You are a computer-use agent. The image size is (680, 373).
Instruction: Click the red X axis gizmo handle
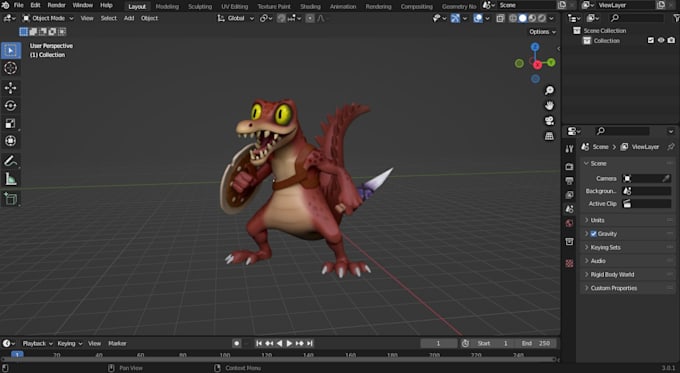tap(537, 65)
